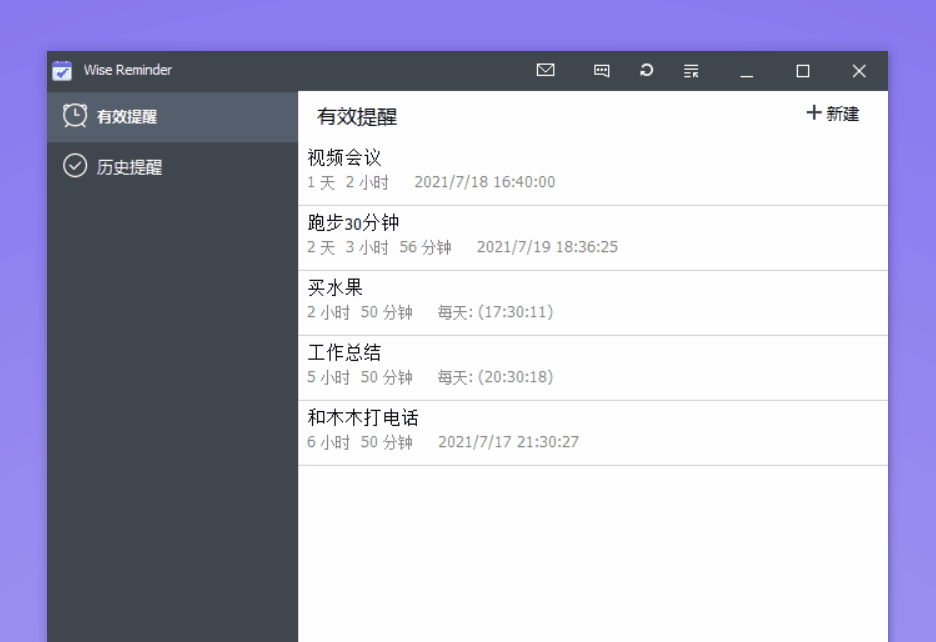This screenshot has width=936, height=642.
Task: Click the schedule 每天: (17:30:11)
Action: coord(495,312)
